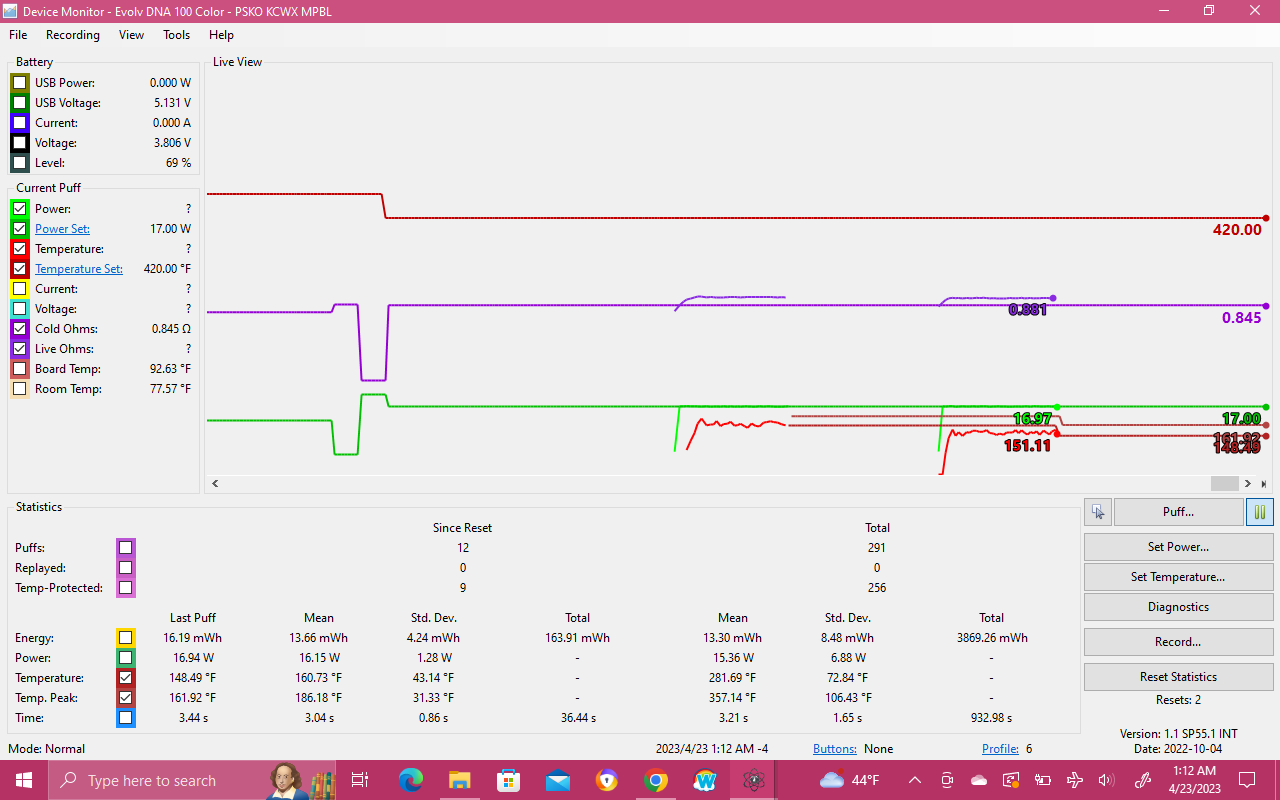Open Microsoft Store from the taskbar
1280x800 pixels.
(x=508, y=780)
